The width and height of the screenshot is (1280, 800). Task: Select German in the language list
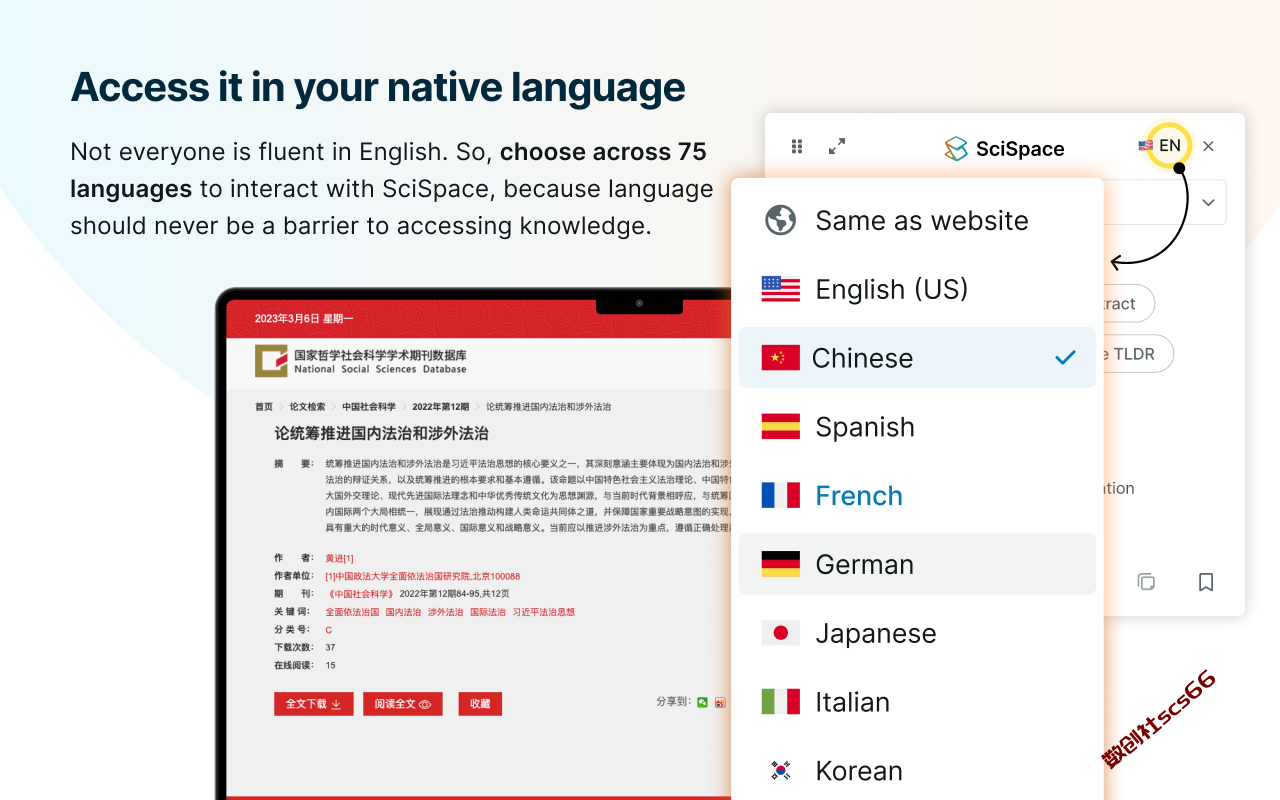pyautogui.click(x=917, y=565)
